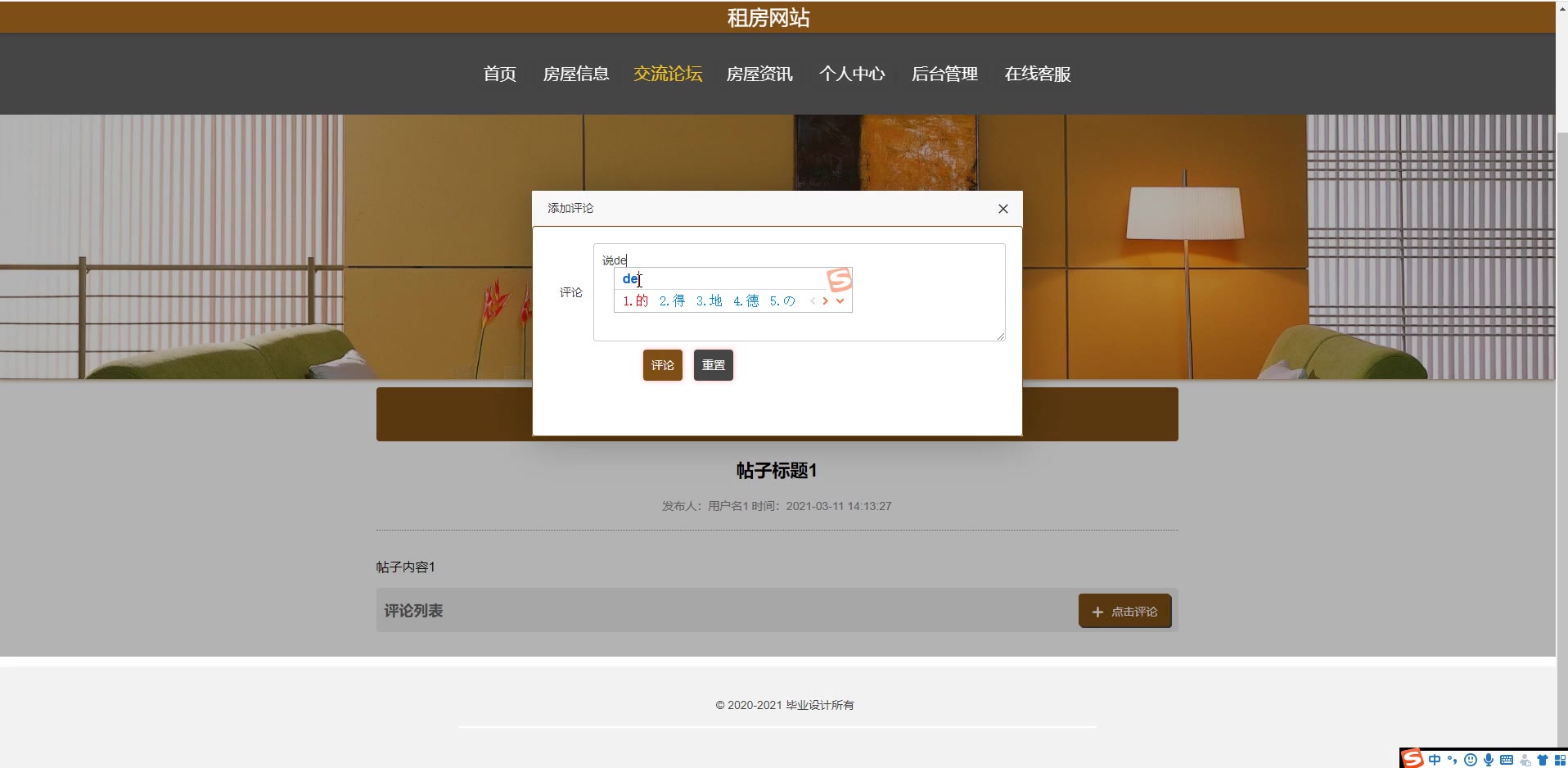Open the 首页 nav item

tap(500, 74)
